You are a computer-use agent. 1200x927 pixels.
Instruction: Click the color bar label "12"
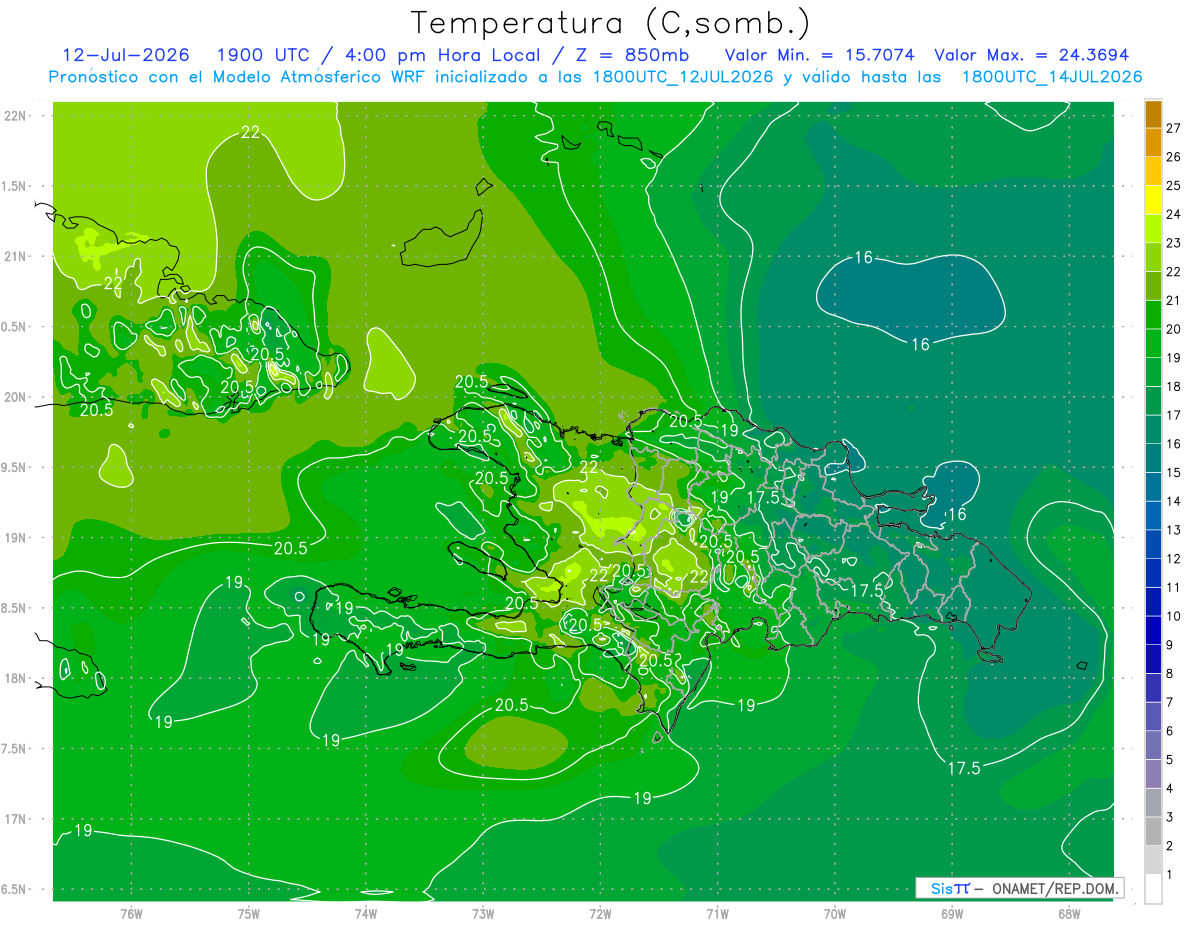point(1173,558)
